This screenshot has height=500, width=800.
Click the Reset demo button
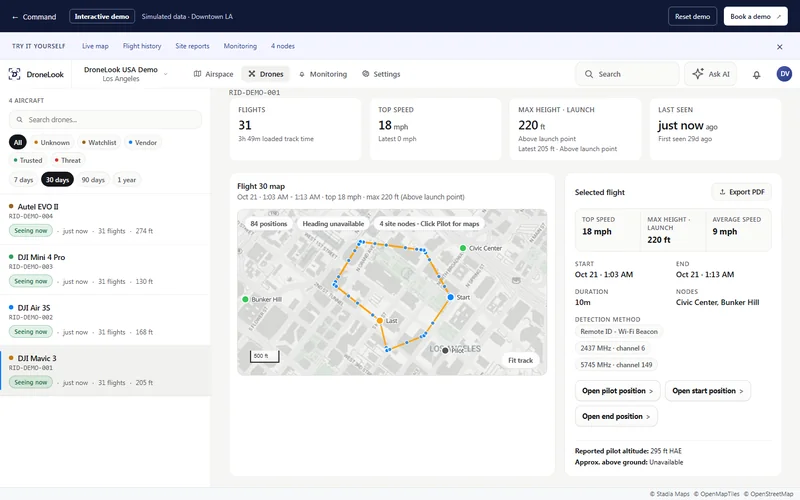click(x=692, y=16)
